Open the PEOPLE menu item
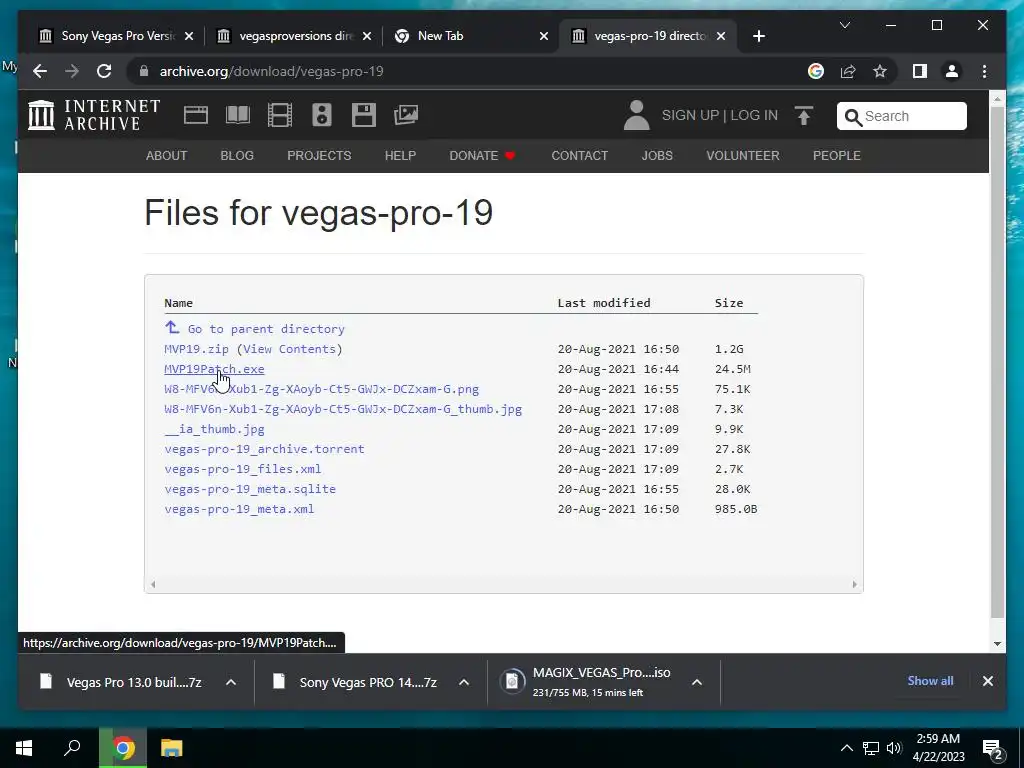The width and height of the screenshot is (1024, 768). [x=837, y=155]
